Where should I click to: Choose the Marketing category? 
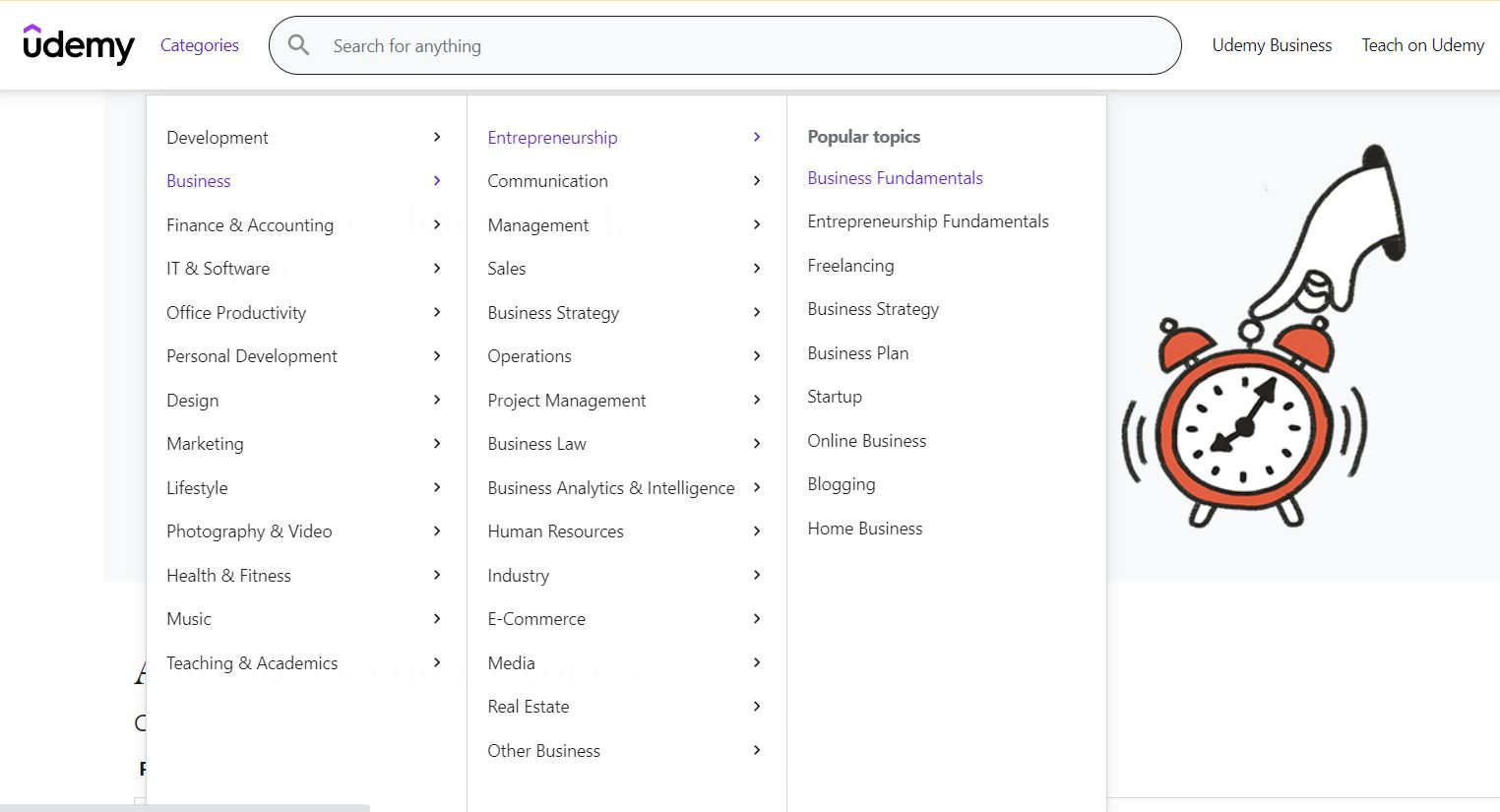[205, 444]
